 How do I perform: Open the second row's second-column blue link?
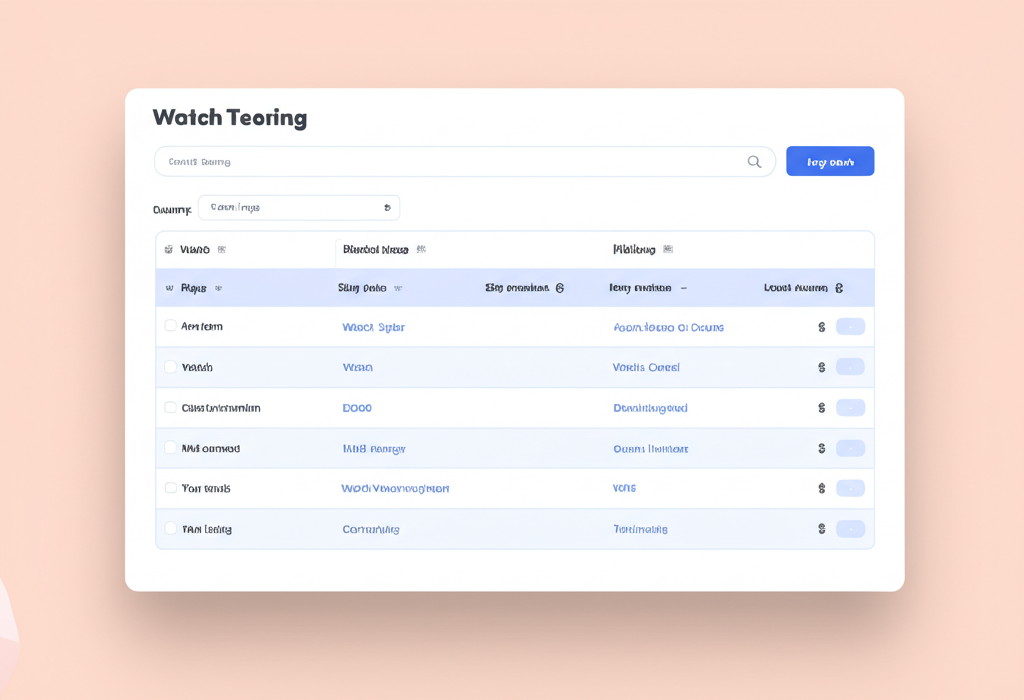pyautogui.click(x=358, y=368)
